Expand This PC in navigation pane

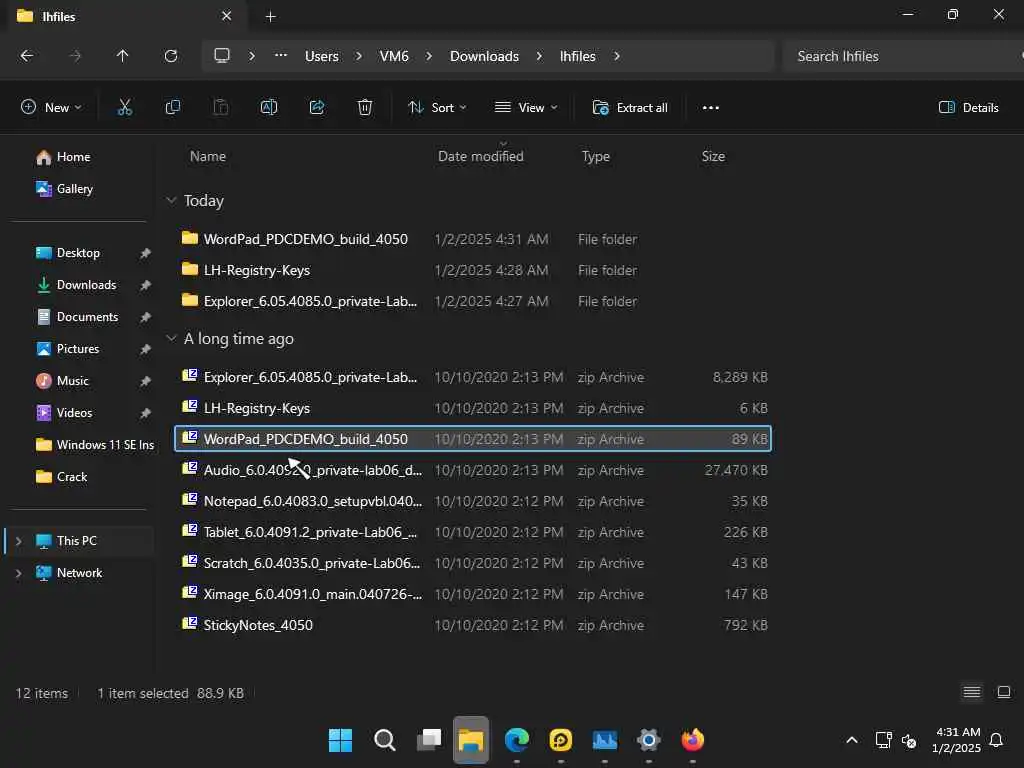click(19, 541)
